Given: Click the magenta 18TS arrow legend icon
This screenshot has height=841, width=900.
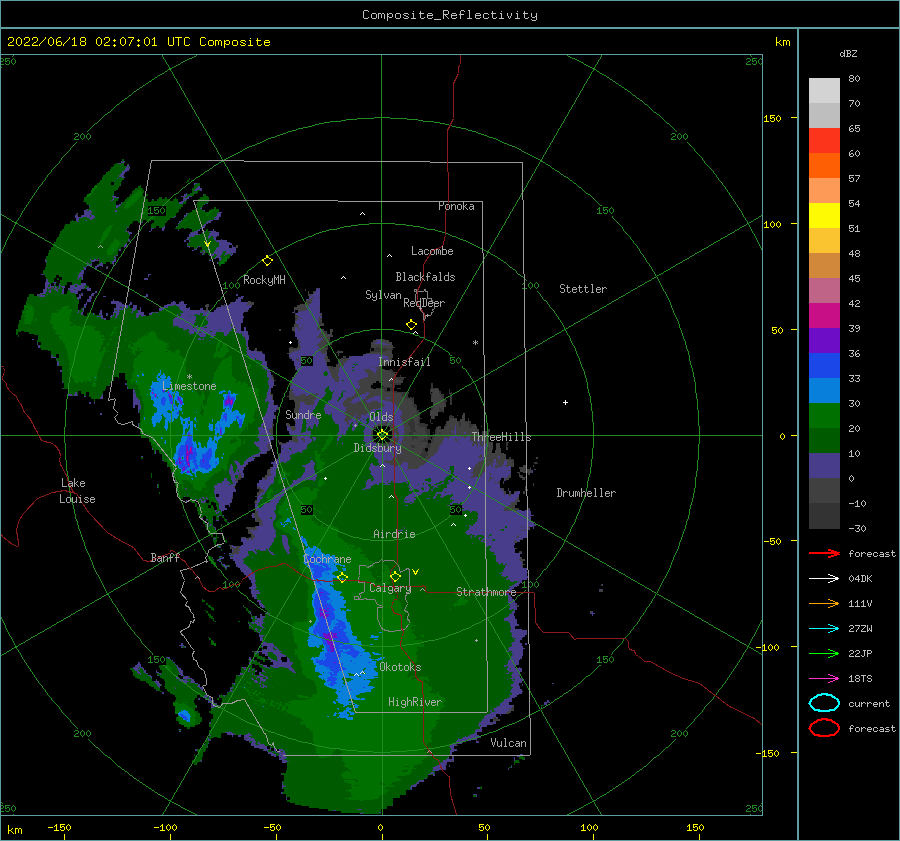Looking at the screenshot, I should point(824,679).
